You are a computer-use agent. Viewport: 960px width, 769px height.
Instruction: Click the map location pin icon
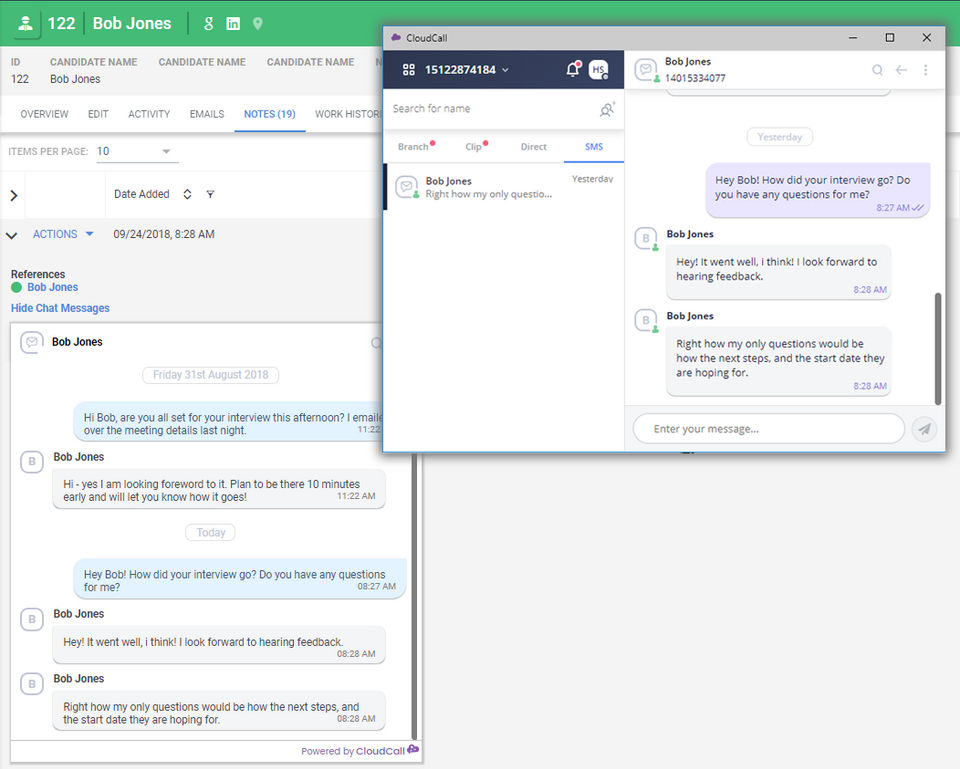(x=258, y=24)
